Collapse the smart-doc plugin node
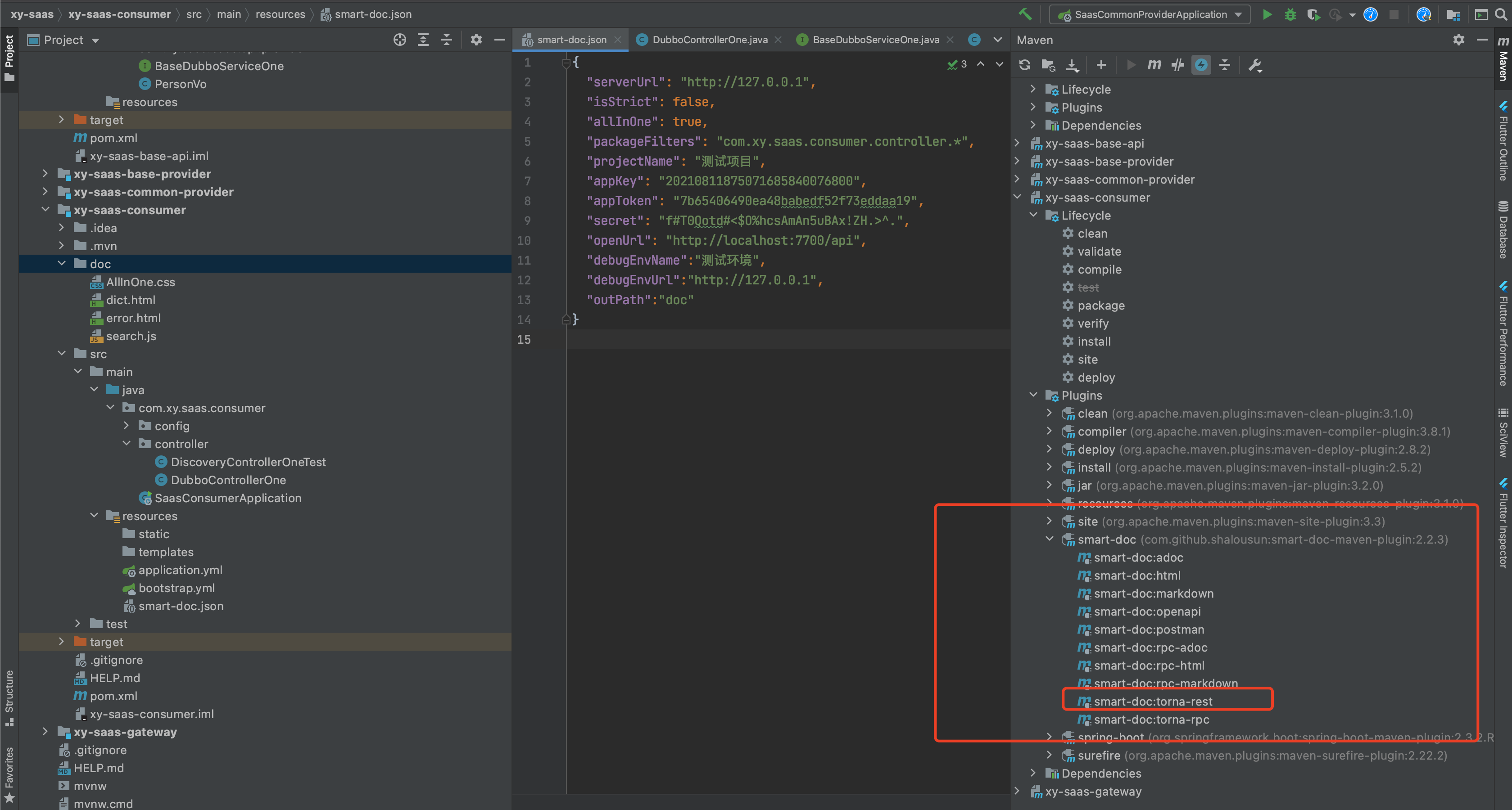1512x810 pixels. point(1050,539)
